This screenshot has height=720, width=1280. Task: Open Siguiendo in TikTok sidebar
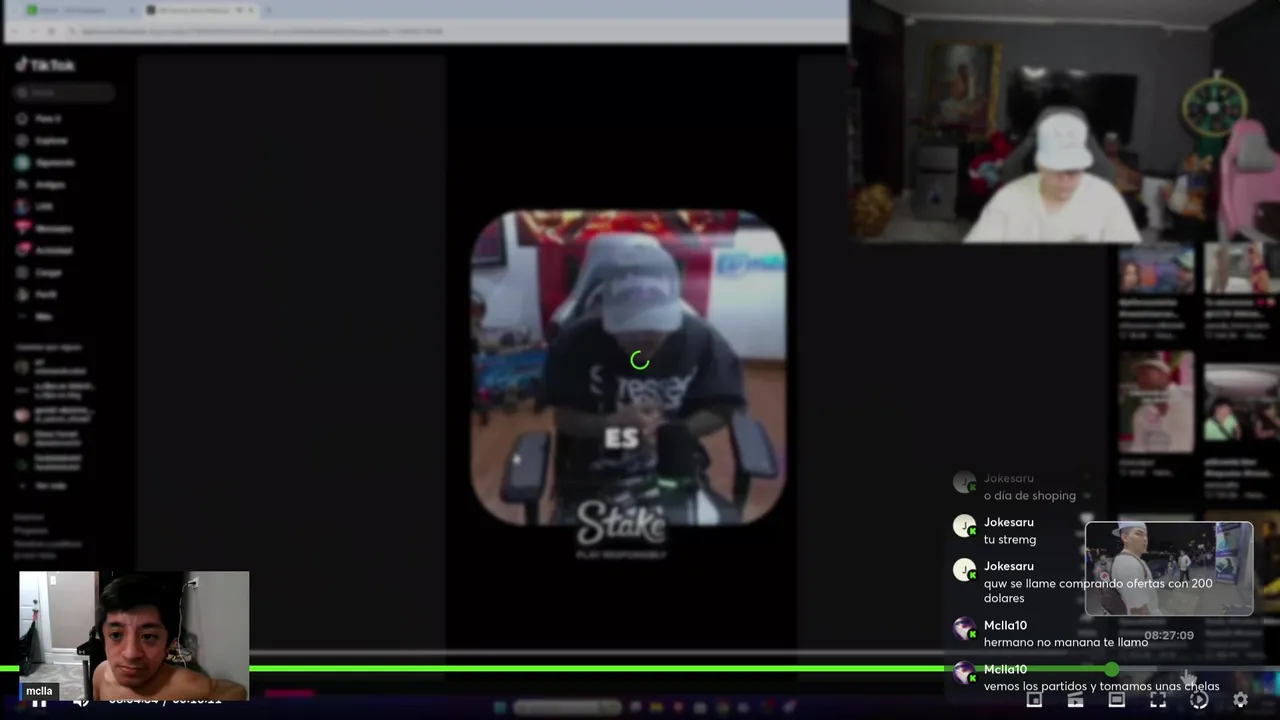(x=45, y=162)
